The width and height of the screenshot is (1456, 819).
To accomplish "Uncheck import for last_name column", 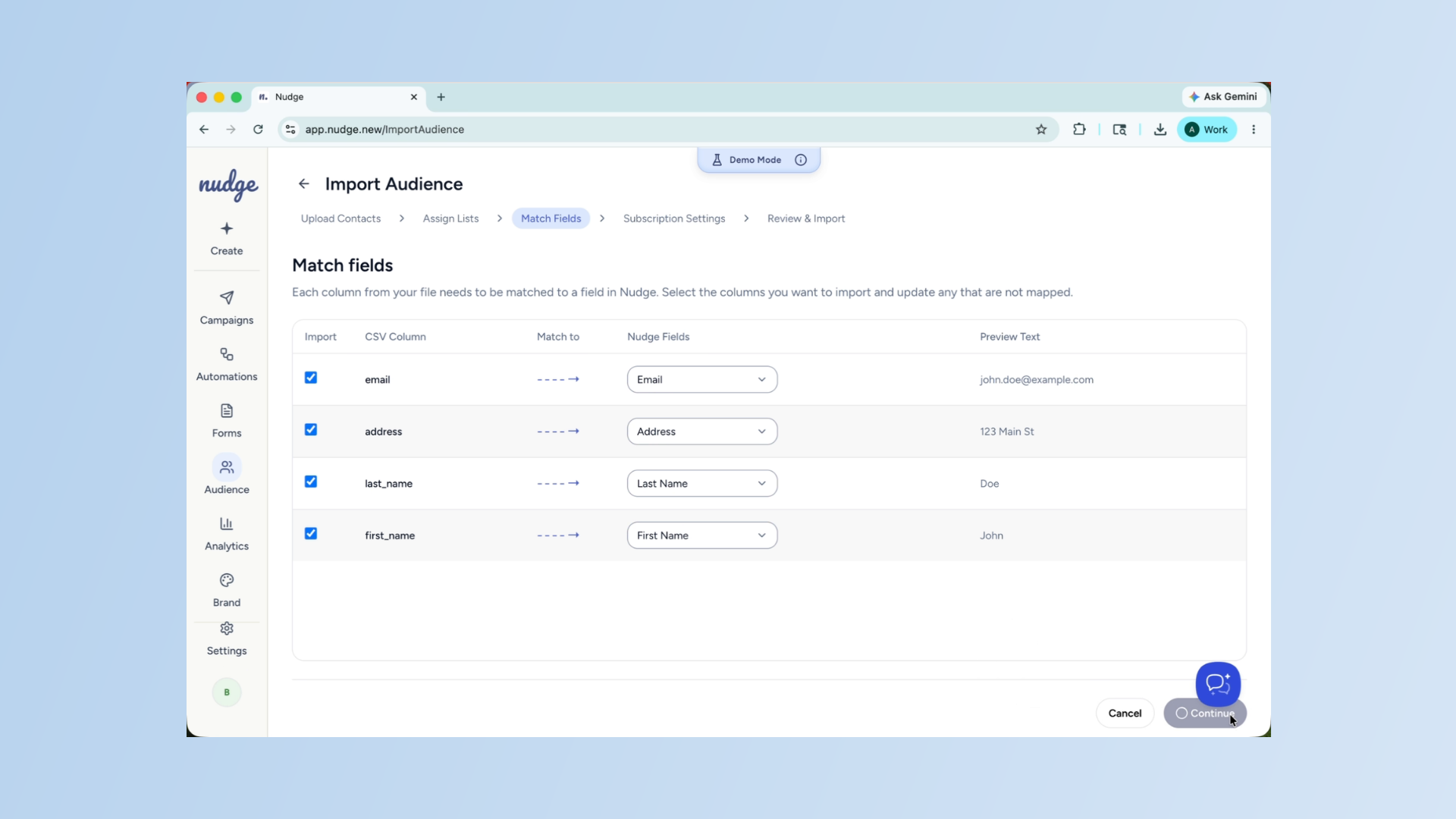I will [311, 482].
